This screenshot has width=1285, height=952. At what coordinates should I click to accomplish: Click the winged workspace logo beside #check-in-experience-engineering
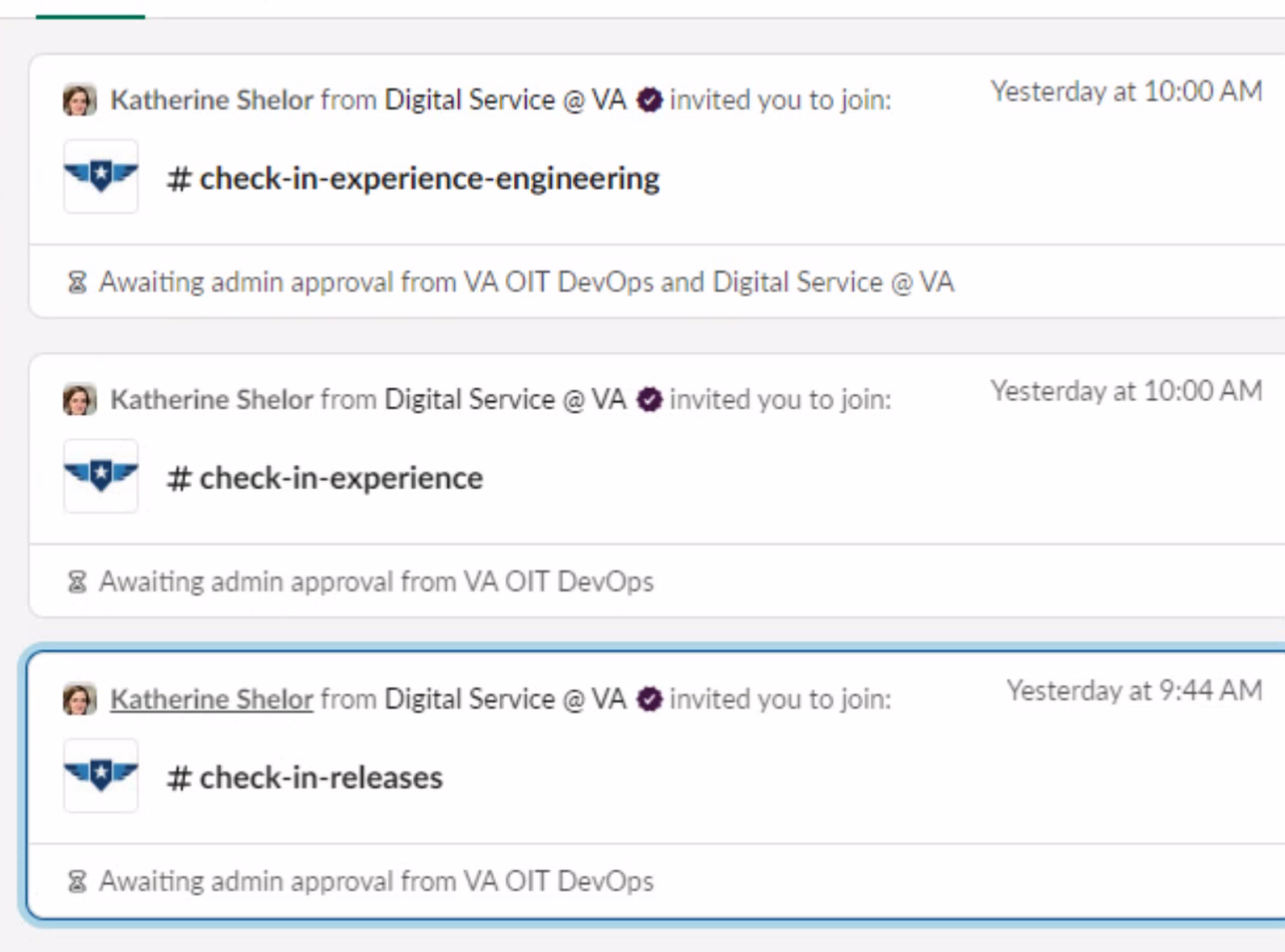coord(100,177)
